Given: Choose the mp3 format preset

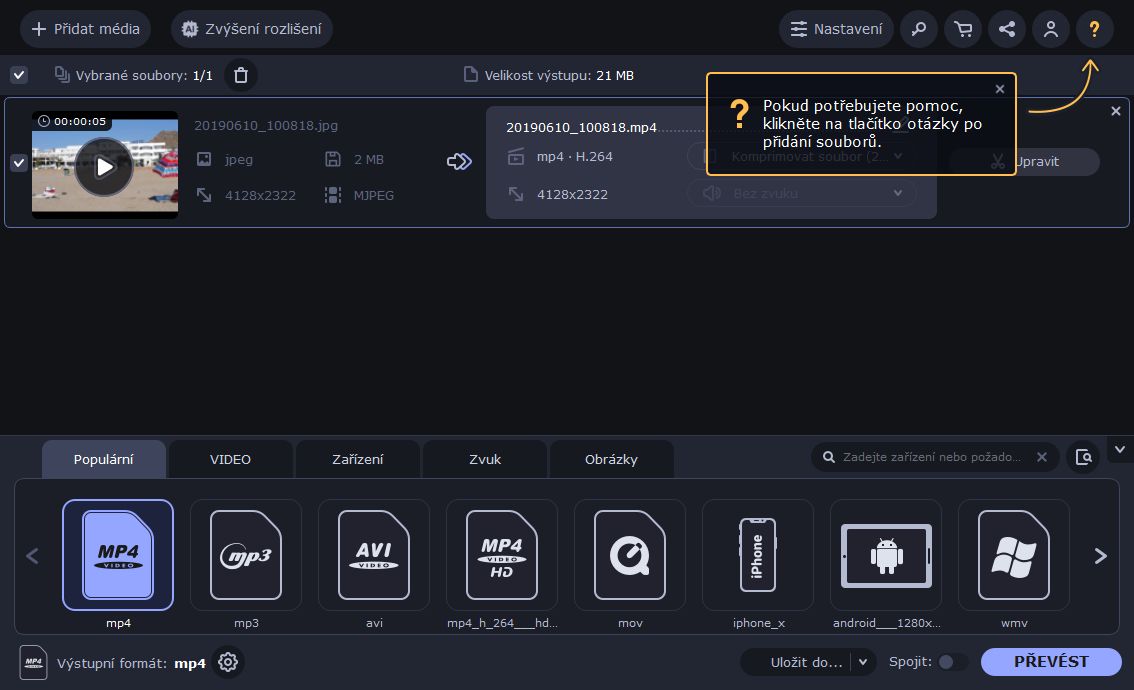Looking at the screenshot, I should click(246, 555).
